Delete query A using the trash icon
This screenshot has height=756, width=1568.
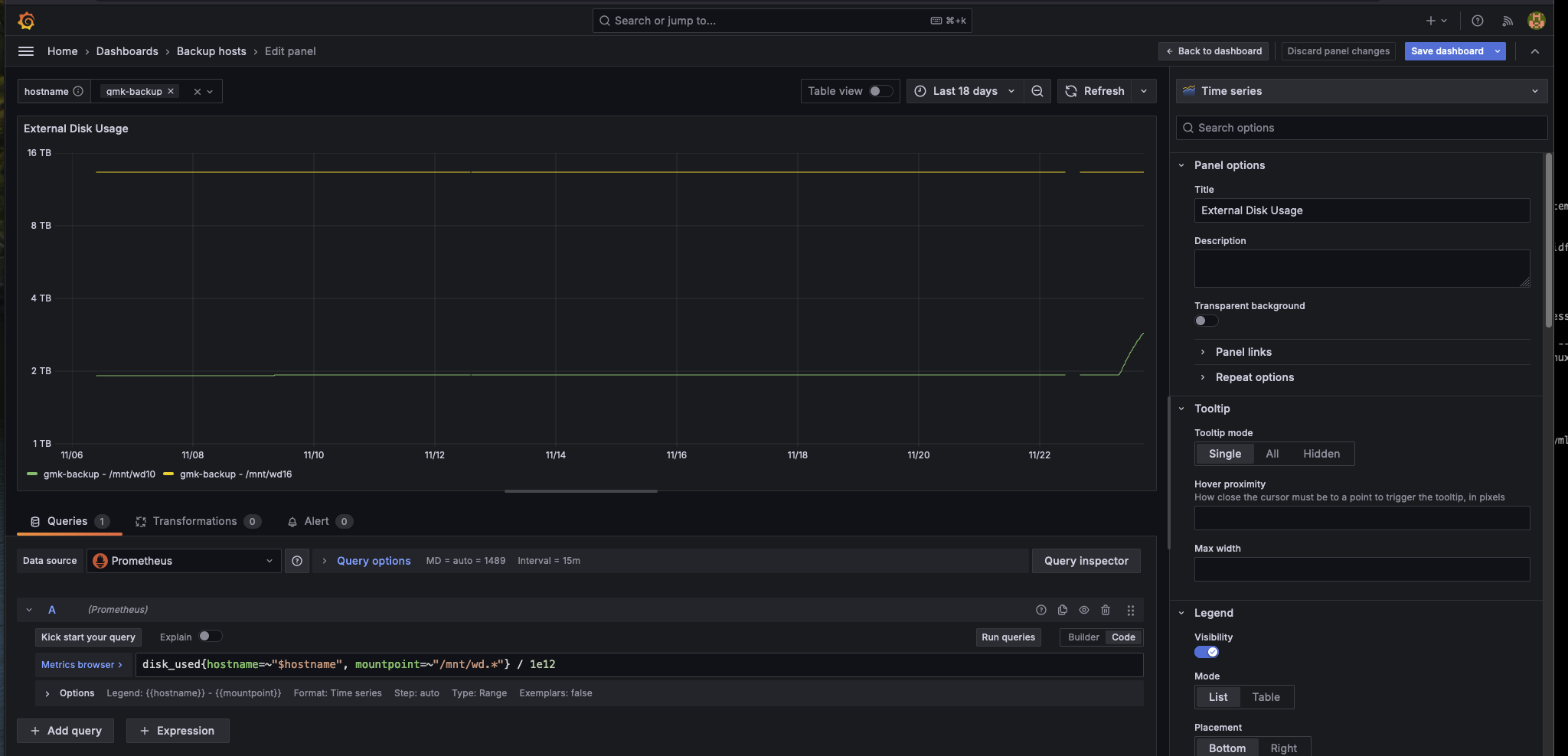(1106, 610)
